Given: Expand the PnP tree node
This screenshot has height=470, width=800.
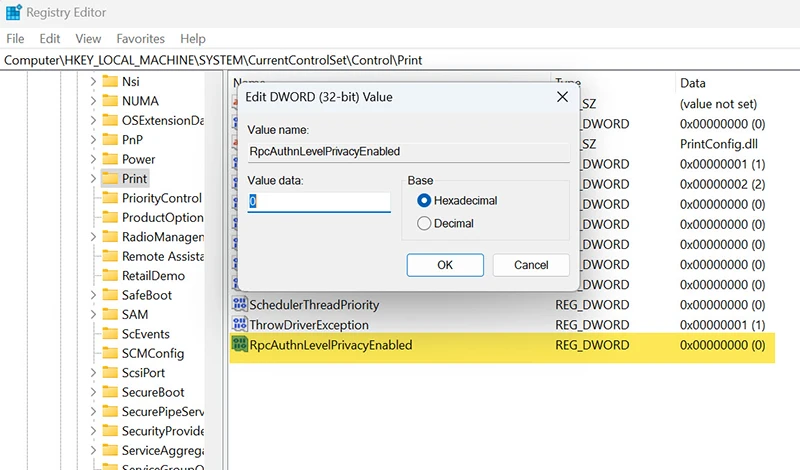Looking at the screenshot, I should [93, 140].
